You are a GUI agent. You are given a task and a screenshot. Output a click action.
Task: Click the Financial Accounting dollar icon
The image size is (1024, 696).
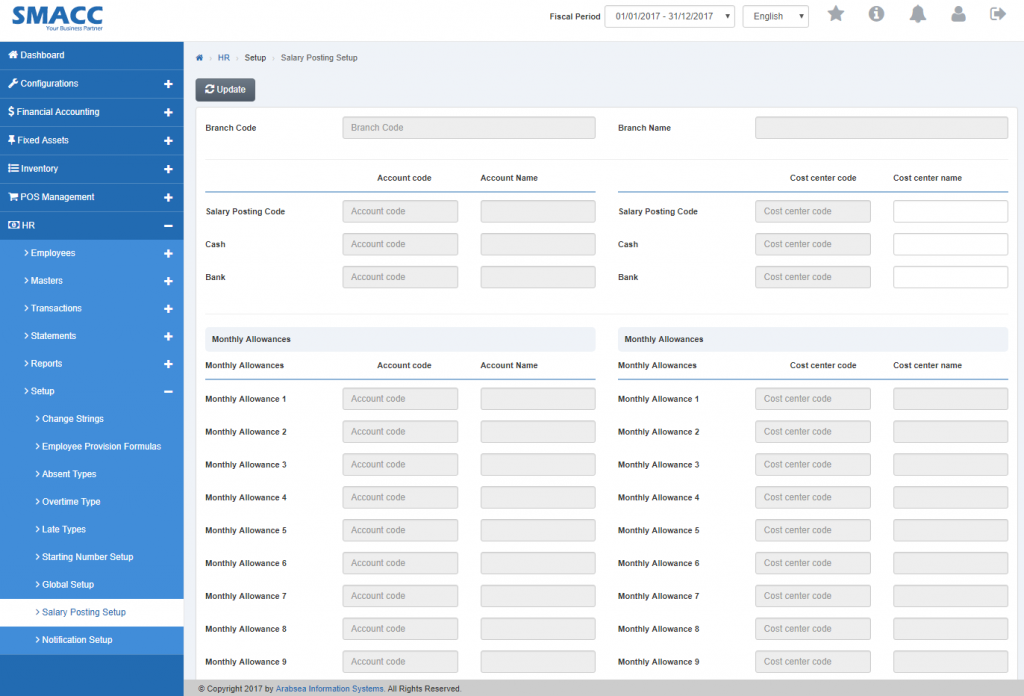(x=12, y=112)
